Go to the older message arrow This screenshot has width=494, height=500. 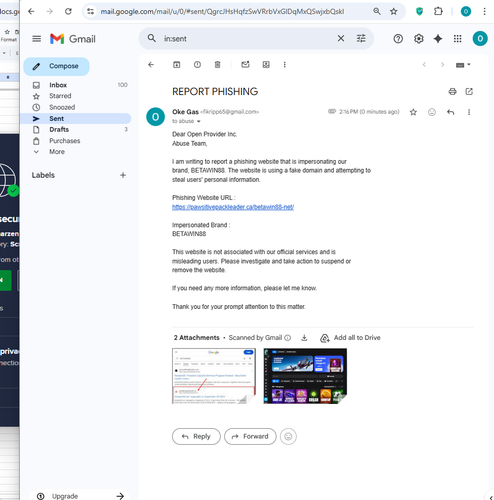[442, 65]
